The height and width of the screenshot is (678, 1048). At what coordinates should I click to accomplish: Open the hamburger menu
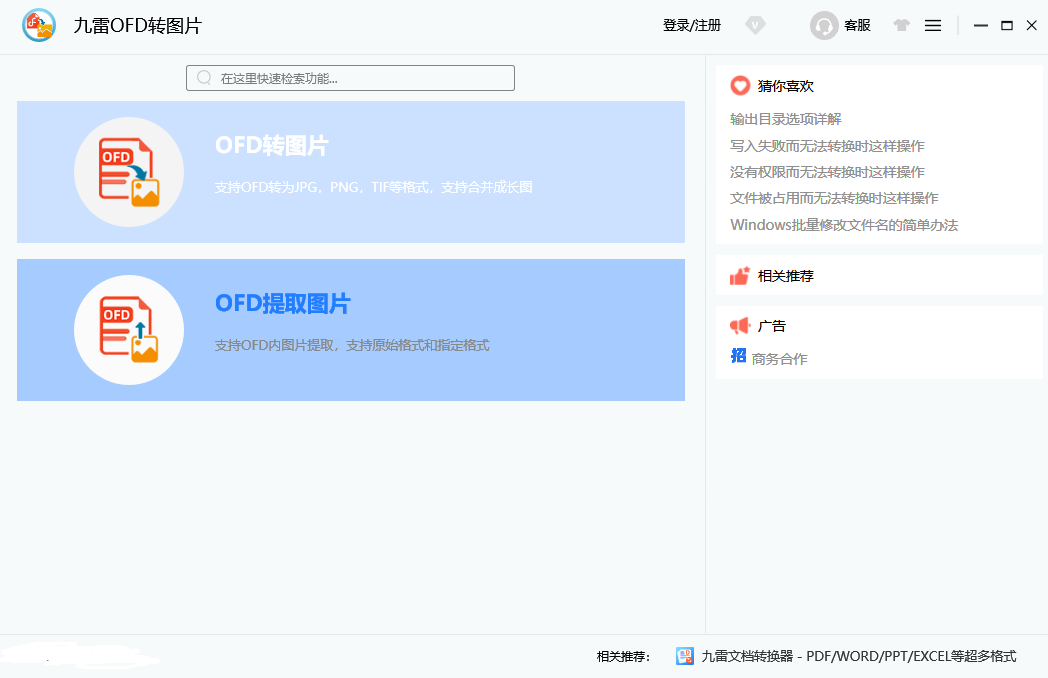932,25
